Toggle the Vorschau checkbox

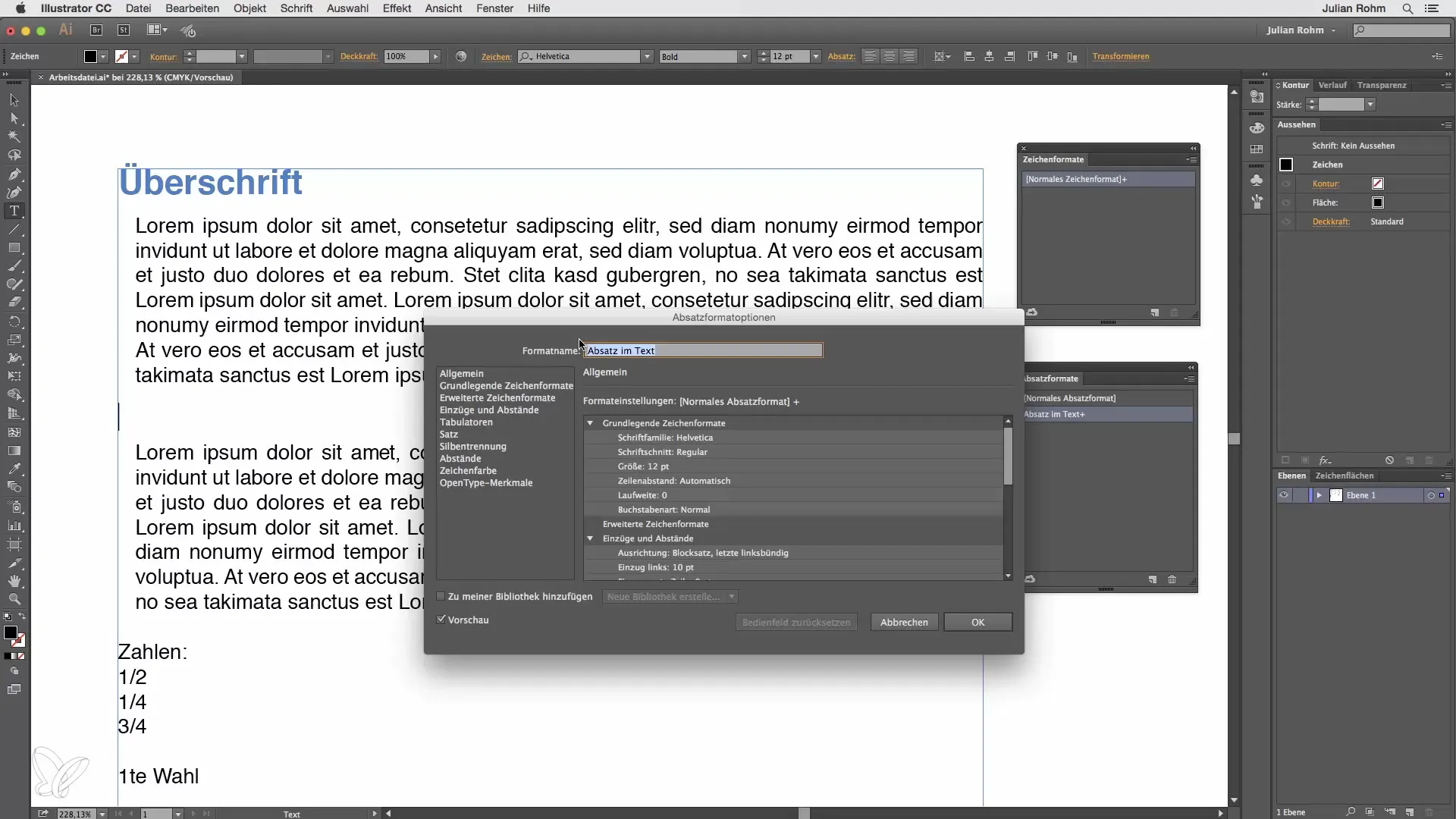point(441,620)
